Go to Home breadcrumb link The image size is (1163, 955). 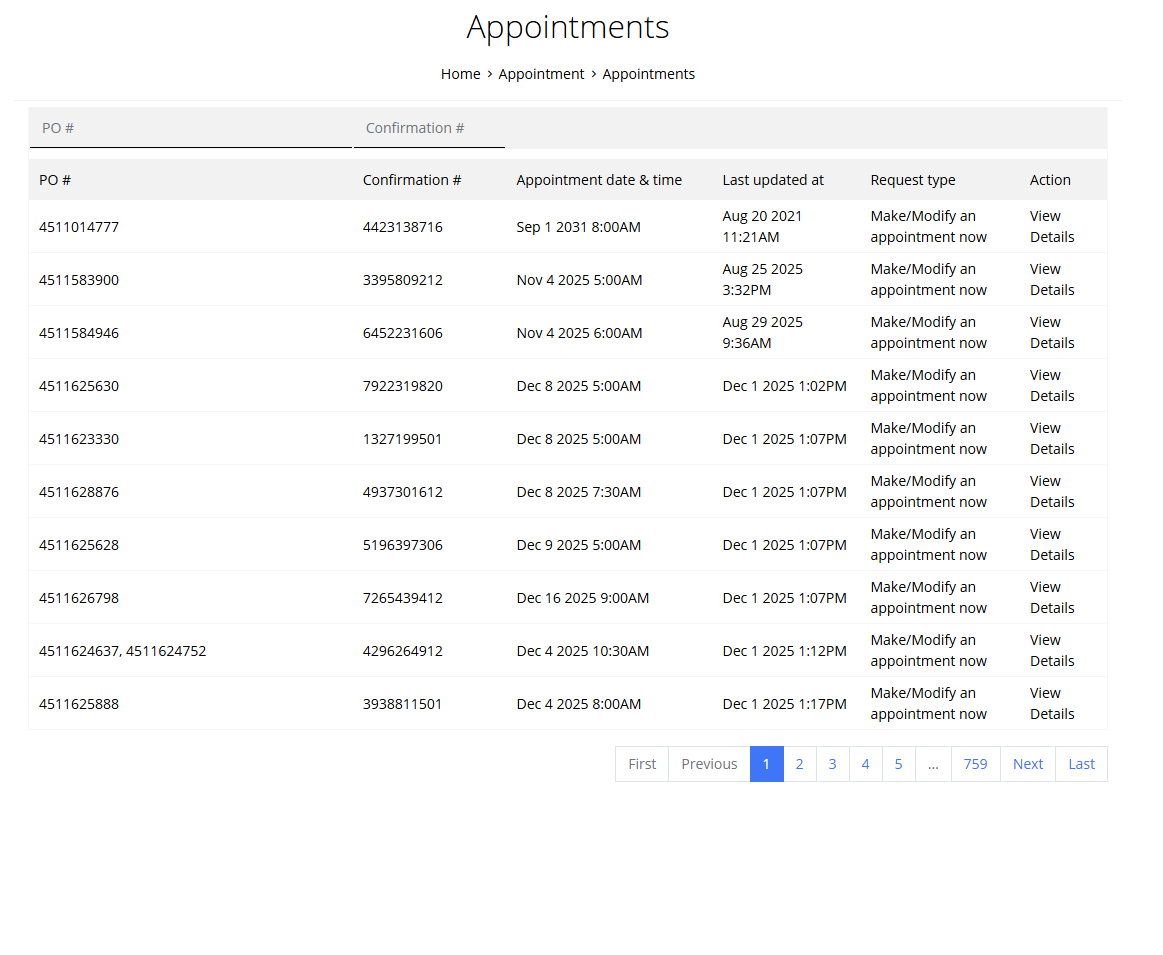(x=460, y=74)
